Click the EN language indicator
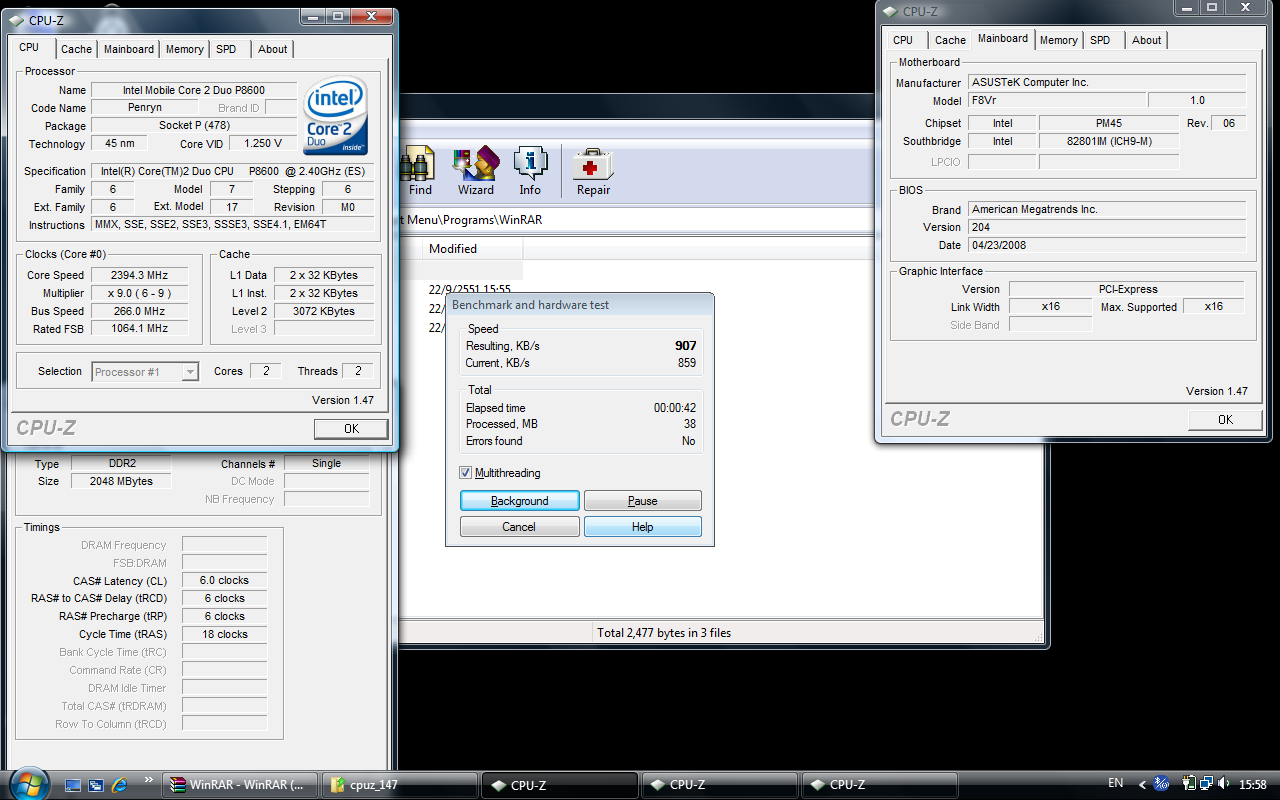 [1116, 784]
